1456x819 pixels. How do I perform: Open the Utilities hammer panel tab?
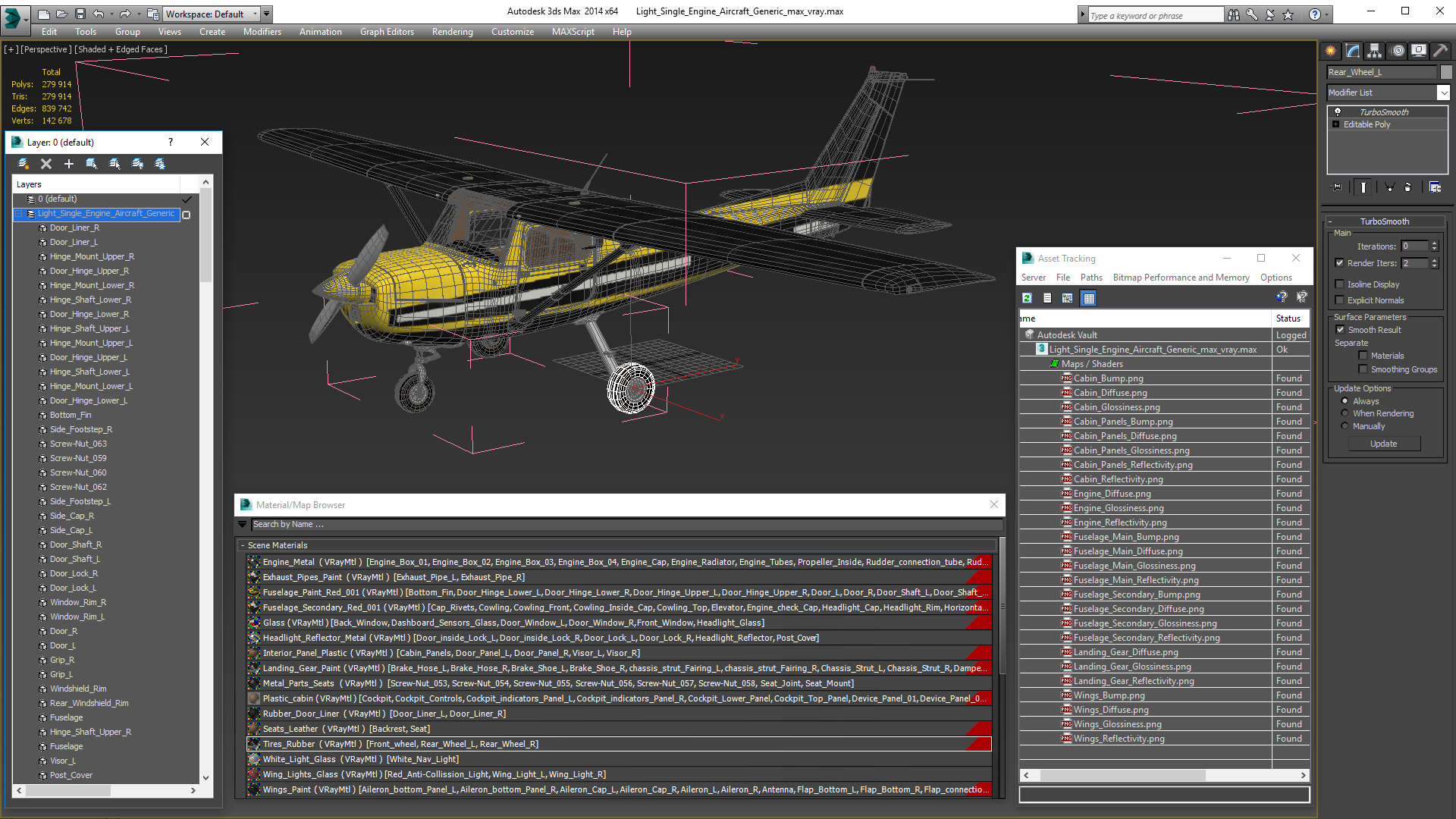pos(1441,51)
